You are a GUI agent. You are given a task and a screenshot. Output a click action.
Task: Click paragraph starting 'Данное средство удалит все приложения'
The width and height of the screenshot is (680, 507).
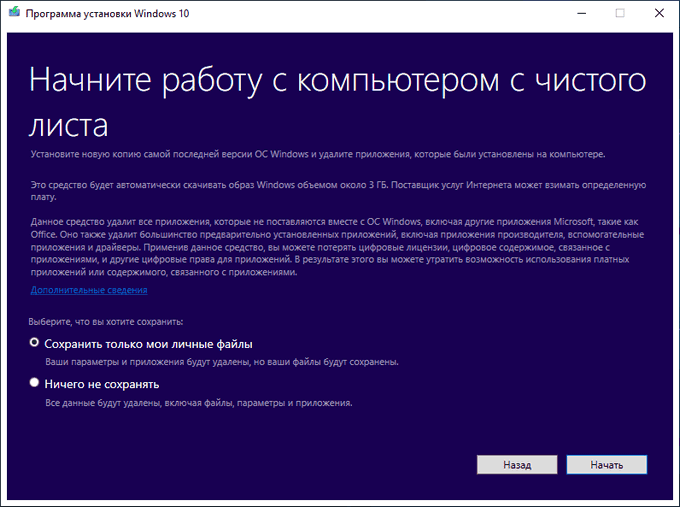(x=337, y=247)
